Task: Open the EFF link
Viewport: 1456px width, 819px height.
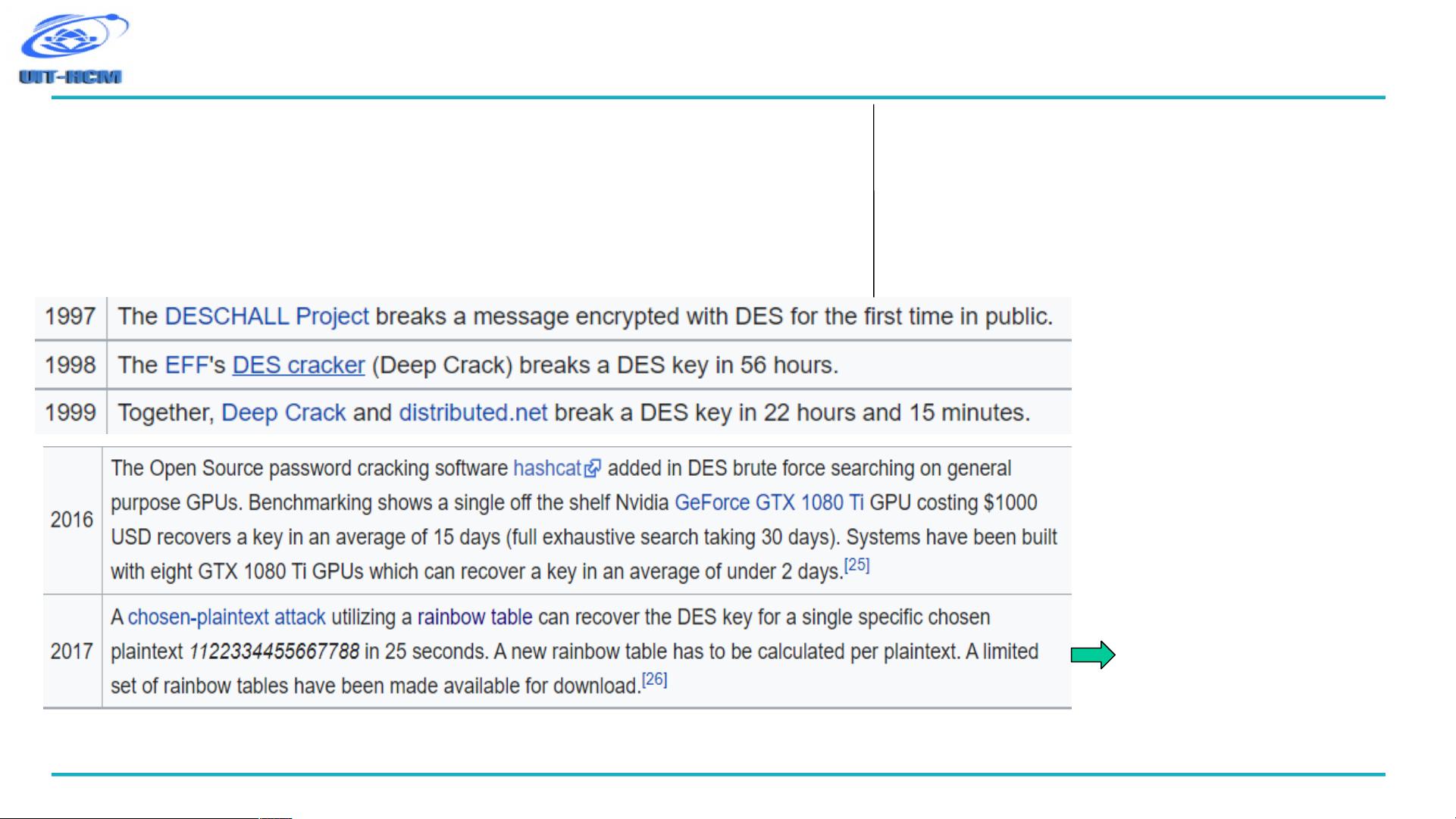Action: point(186,365)
